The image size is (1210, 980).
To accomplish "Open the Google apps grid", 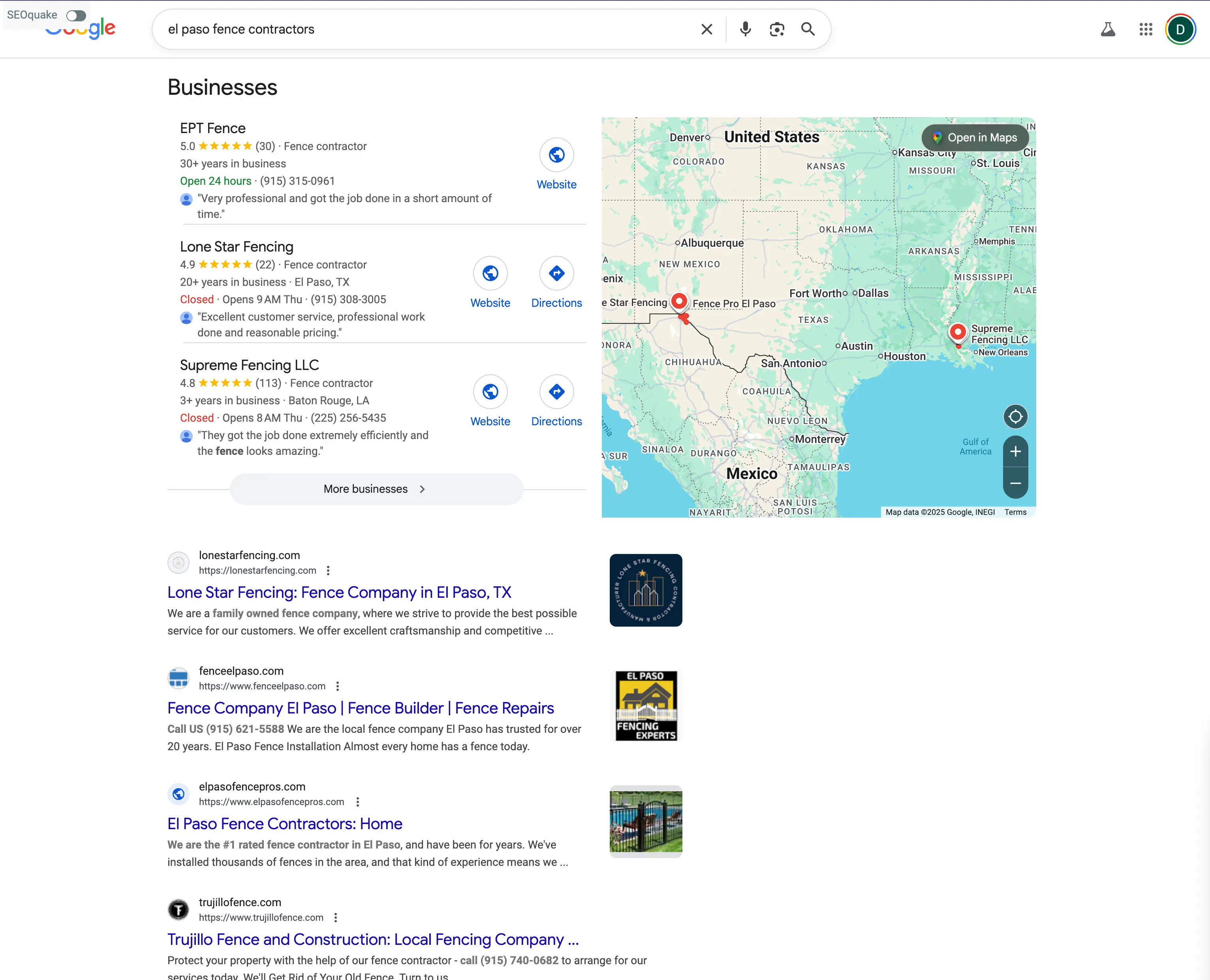I will [x=1145, y=29].
